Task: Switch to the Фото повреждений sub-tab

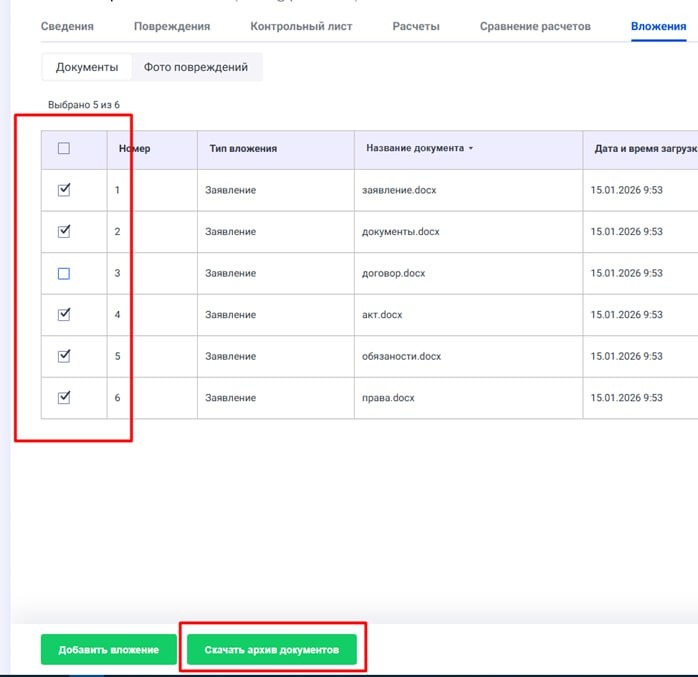Action: [196, 67]
